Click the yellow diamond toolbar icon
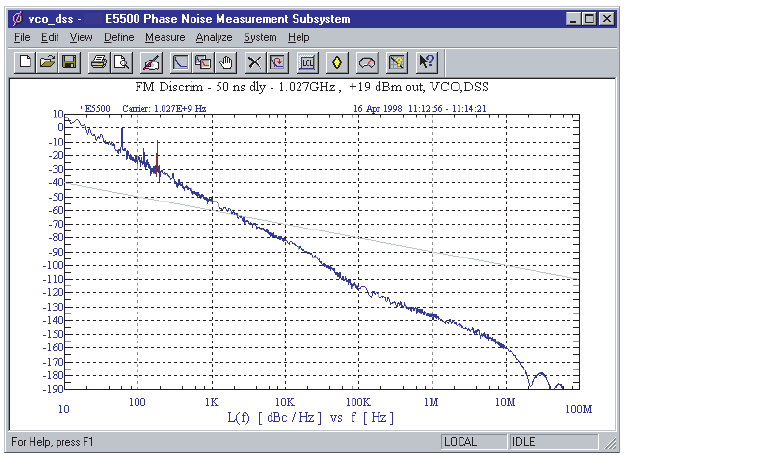Screen dimensions: 777x455 click(x=338, y=62)
